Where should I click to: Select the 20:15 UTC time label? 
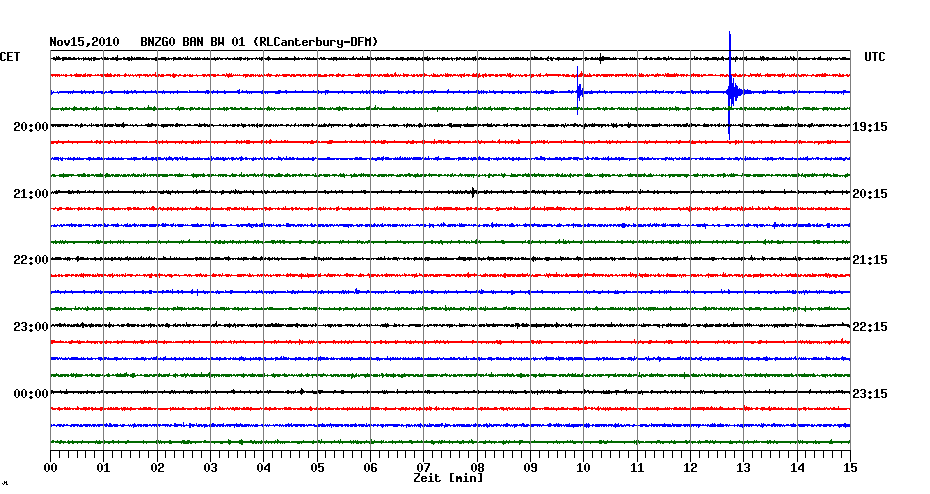pyautogui.click(x=870, y=194)
